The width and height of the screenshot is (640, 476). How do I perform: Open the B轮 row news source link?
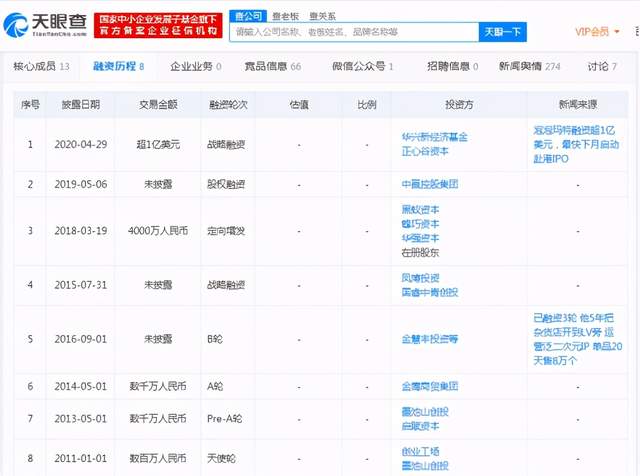click(x=578, y=339)
